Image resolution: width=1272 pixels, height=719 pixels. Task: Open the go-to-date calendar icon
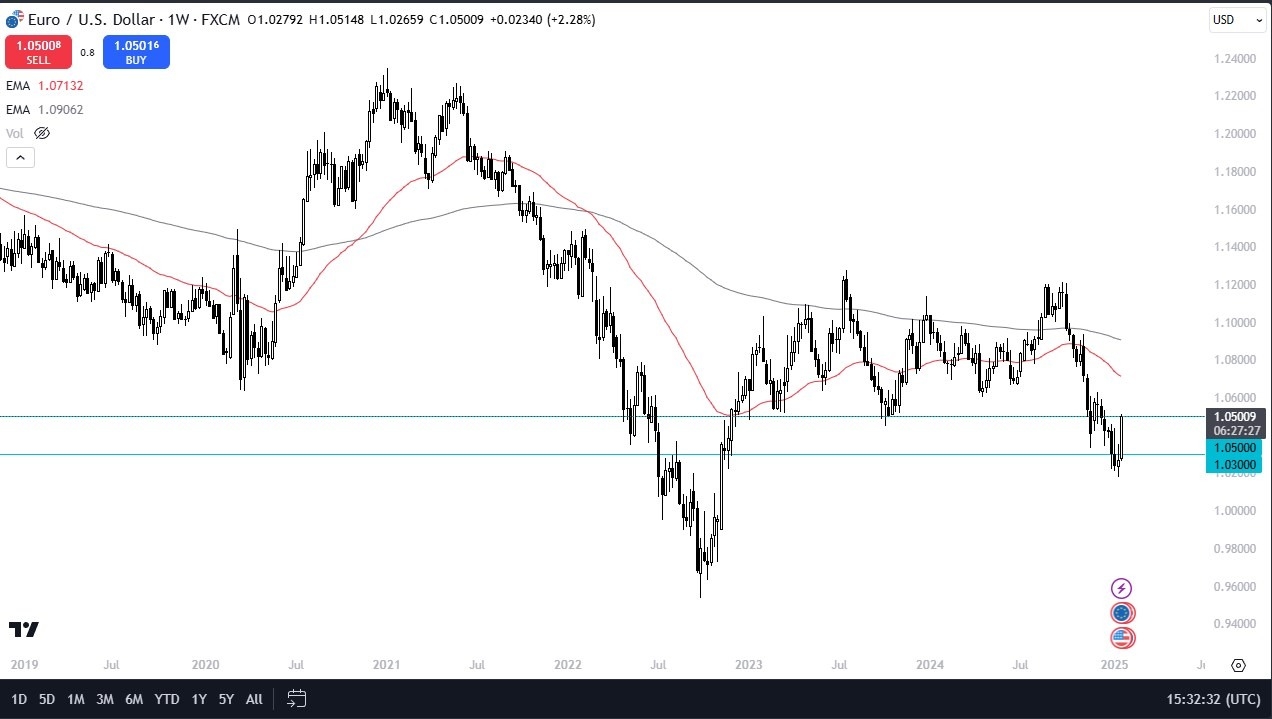pos(296,699)
